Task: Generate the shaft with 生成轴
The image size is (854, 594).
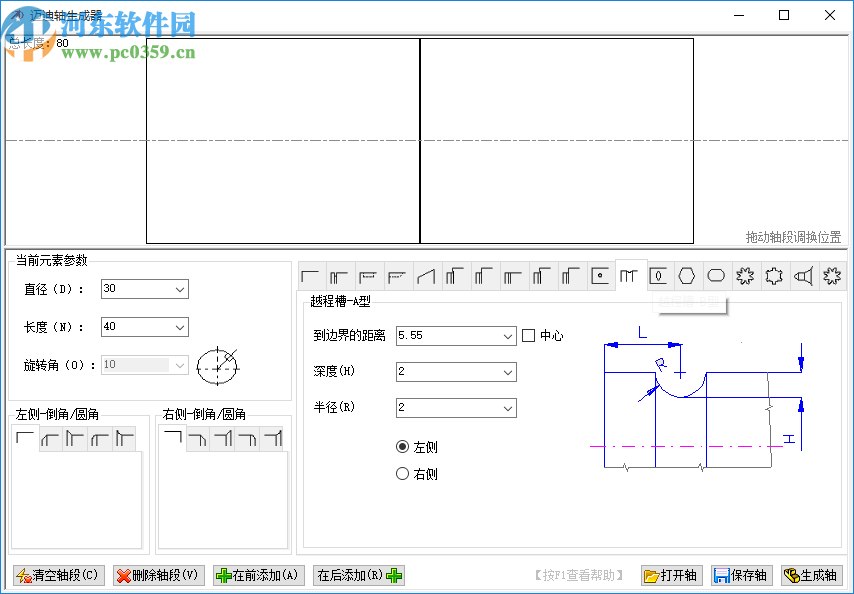Action: point(812,575)
